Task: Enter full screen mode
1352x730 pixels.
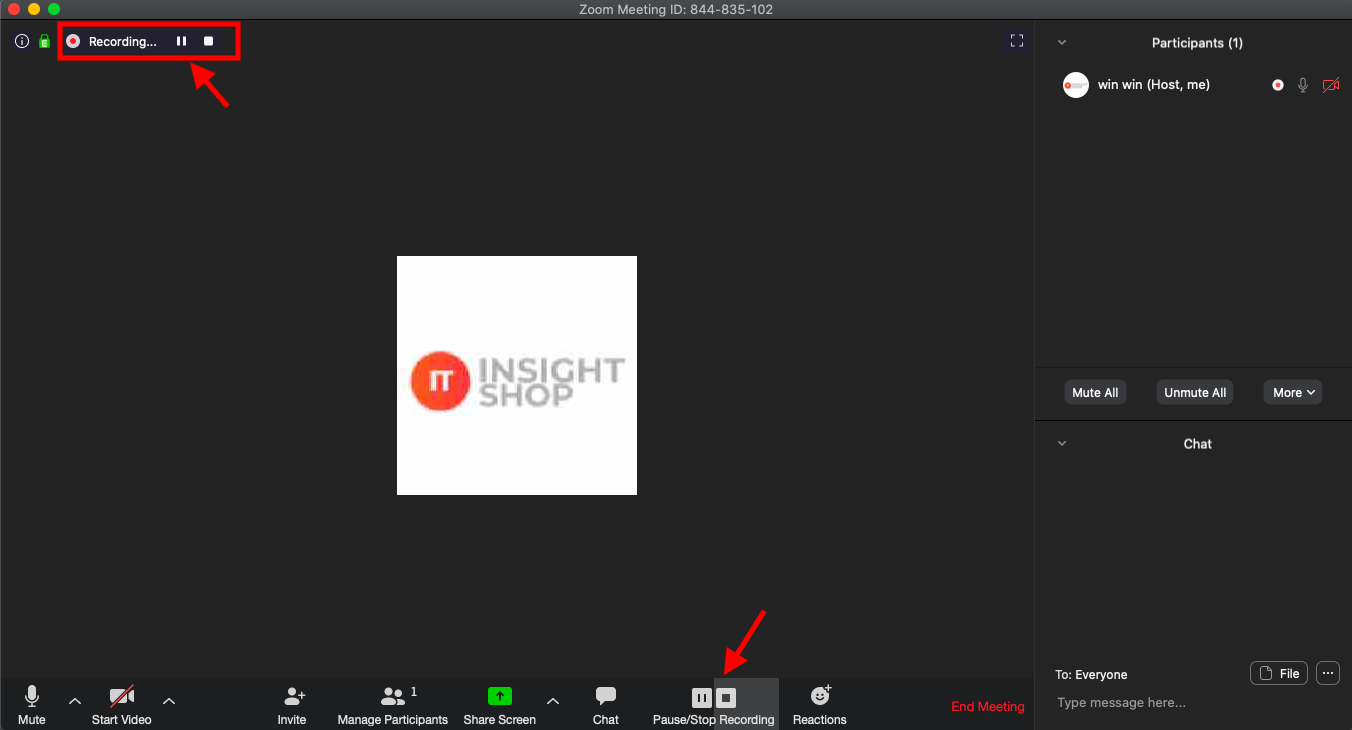Action: pos(1017,41)
